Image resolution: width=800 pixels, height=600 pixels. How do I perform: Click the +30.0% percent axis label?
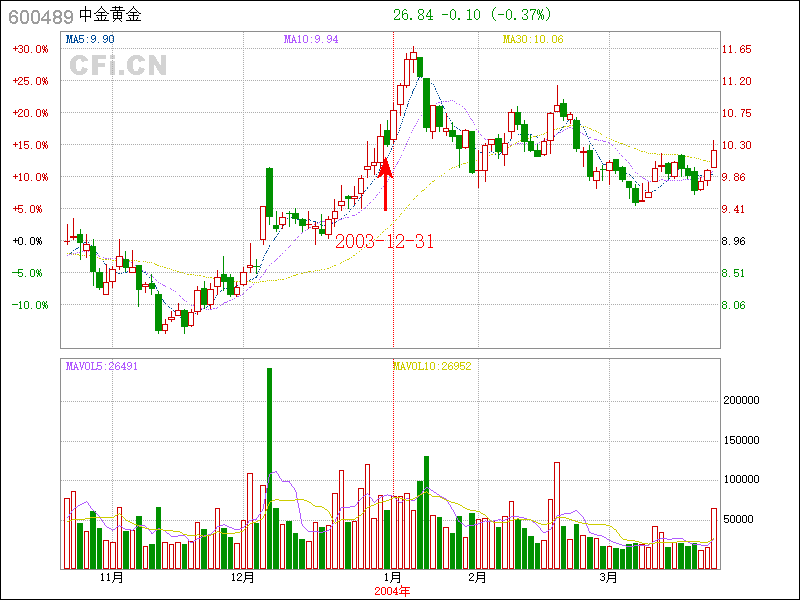pos(30,49)
